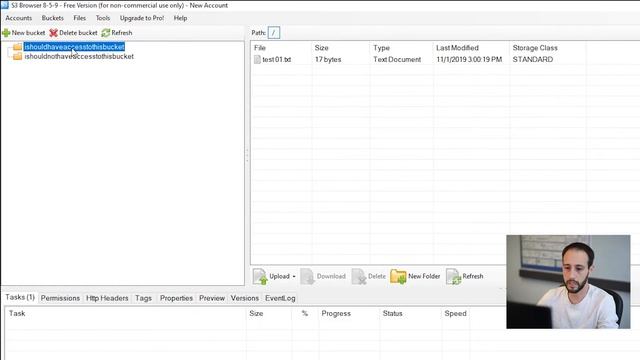Open the Files menu
640x360 pixels.
80,18
